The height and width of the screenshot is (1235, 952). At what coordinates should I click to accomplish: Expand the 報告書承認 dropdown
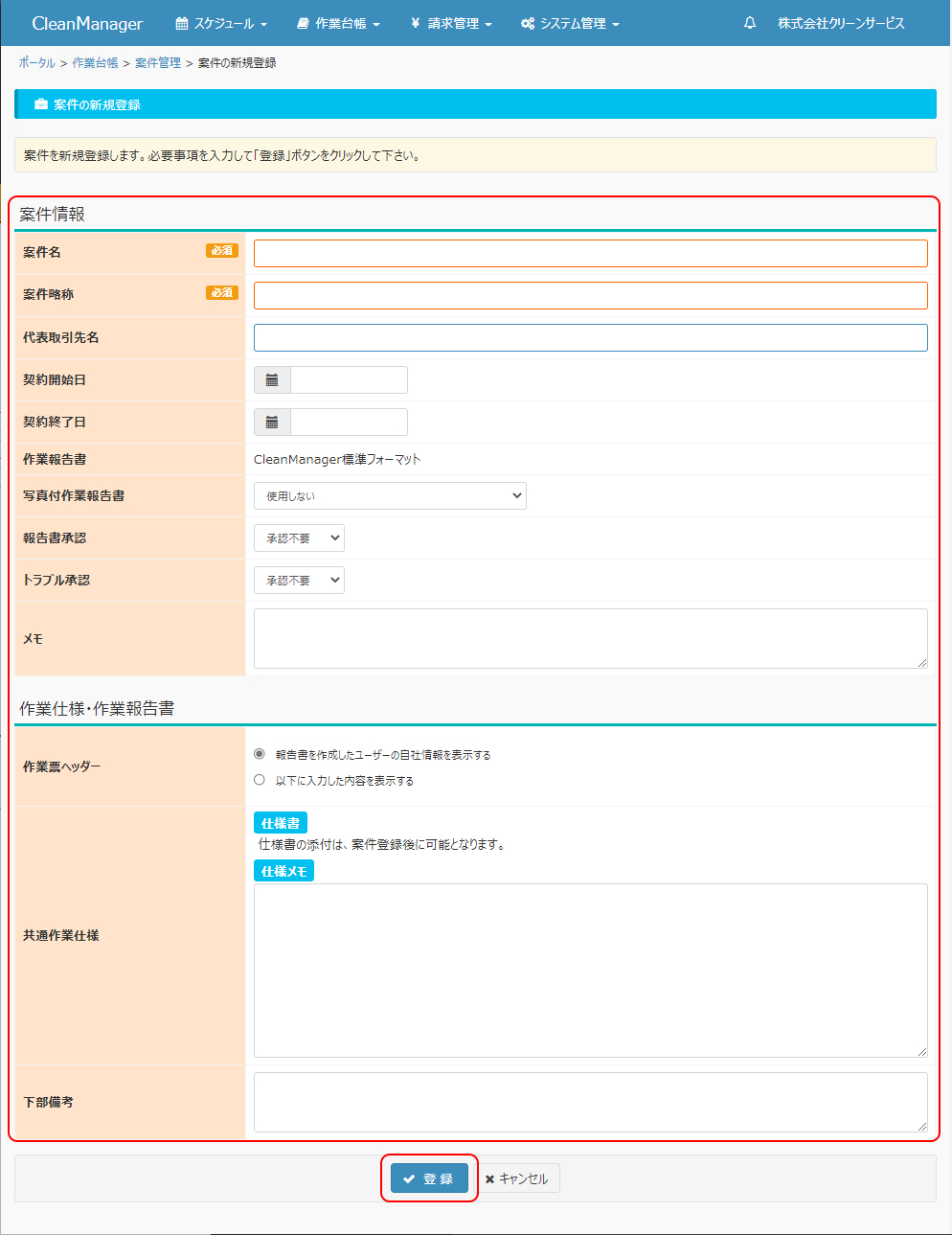coord(299,538)
